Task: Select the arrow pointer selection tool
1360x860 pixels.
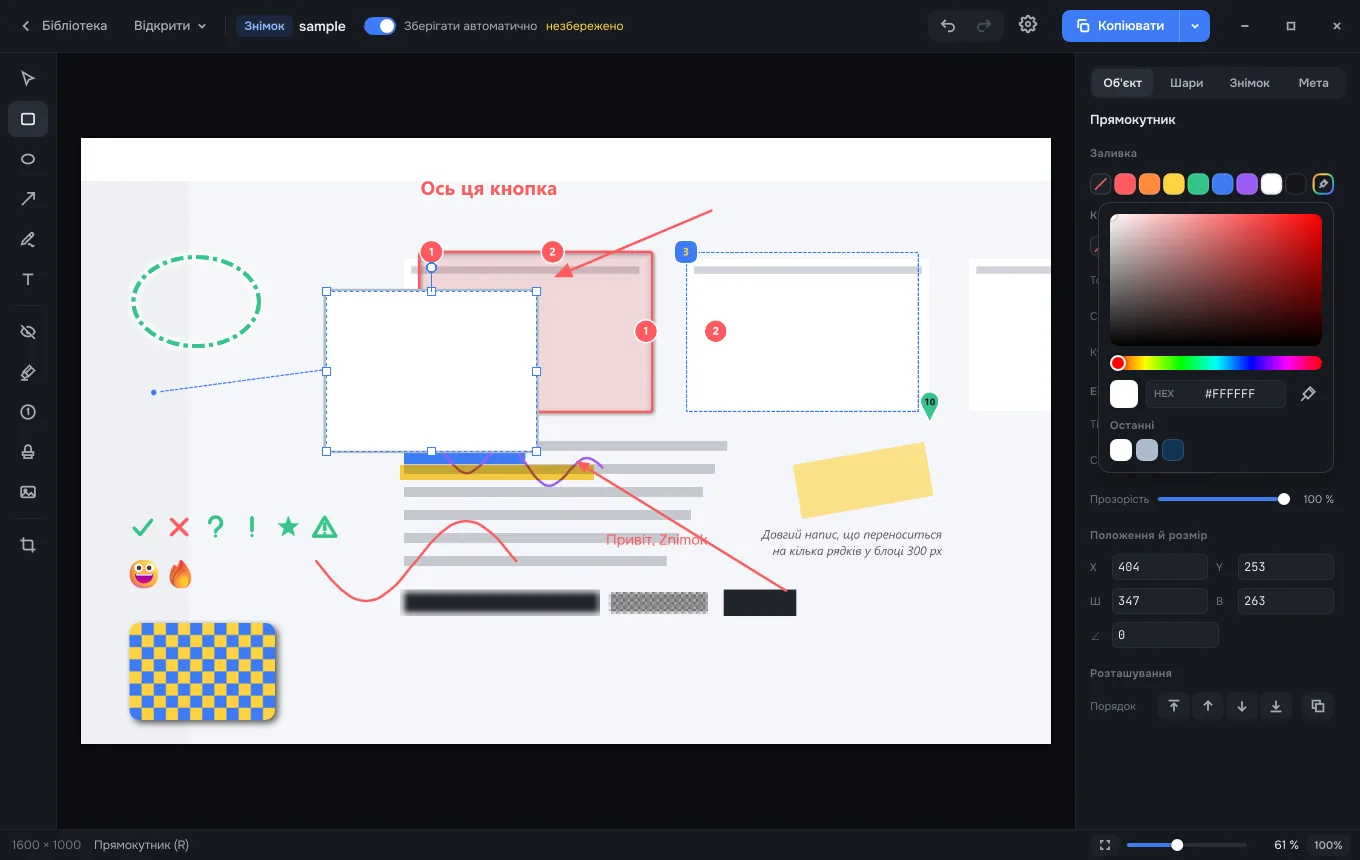Action: [x=28, y=79]
